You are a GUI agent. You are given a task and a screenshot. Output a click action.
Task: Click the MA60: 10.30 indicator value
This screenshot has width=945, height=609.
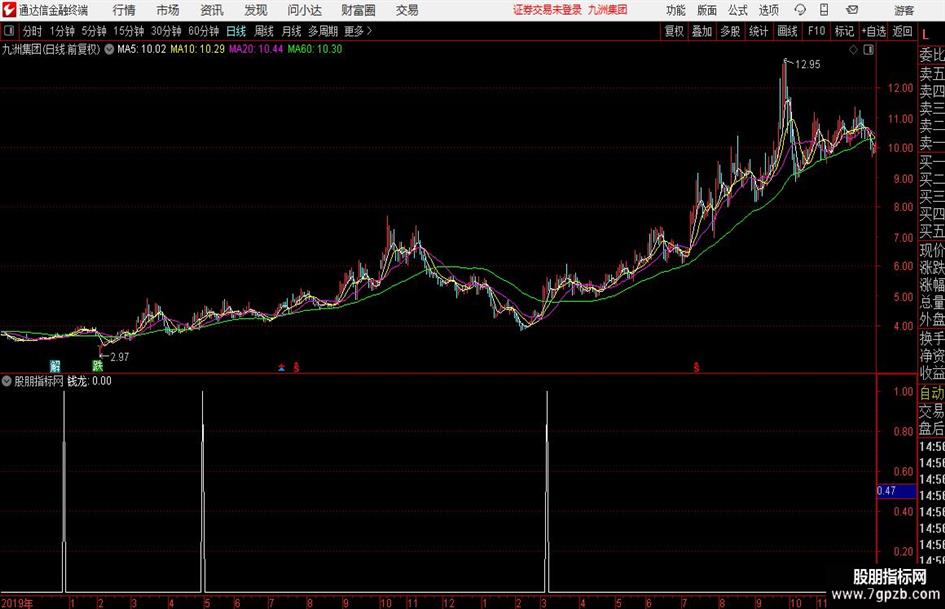(x=315, y=49)
